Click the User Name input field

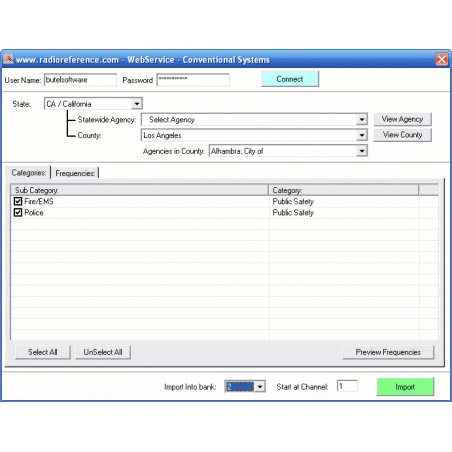(80, 80)
